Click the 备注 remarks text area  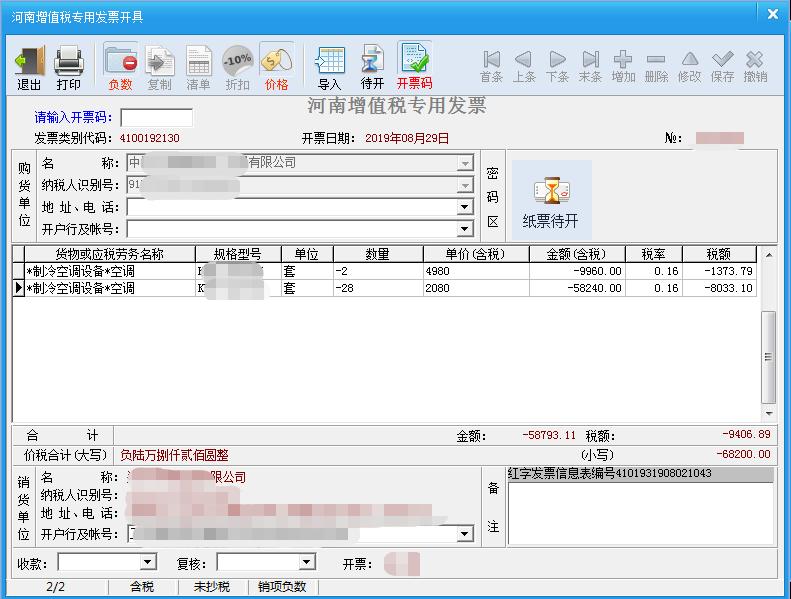tap(640, 515)
